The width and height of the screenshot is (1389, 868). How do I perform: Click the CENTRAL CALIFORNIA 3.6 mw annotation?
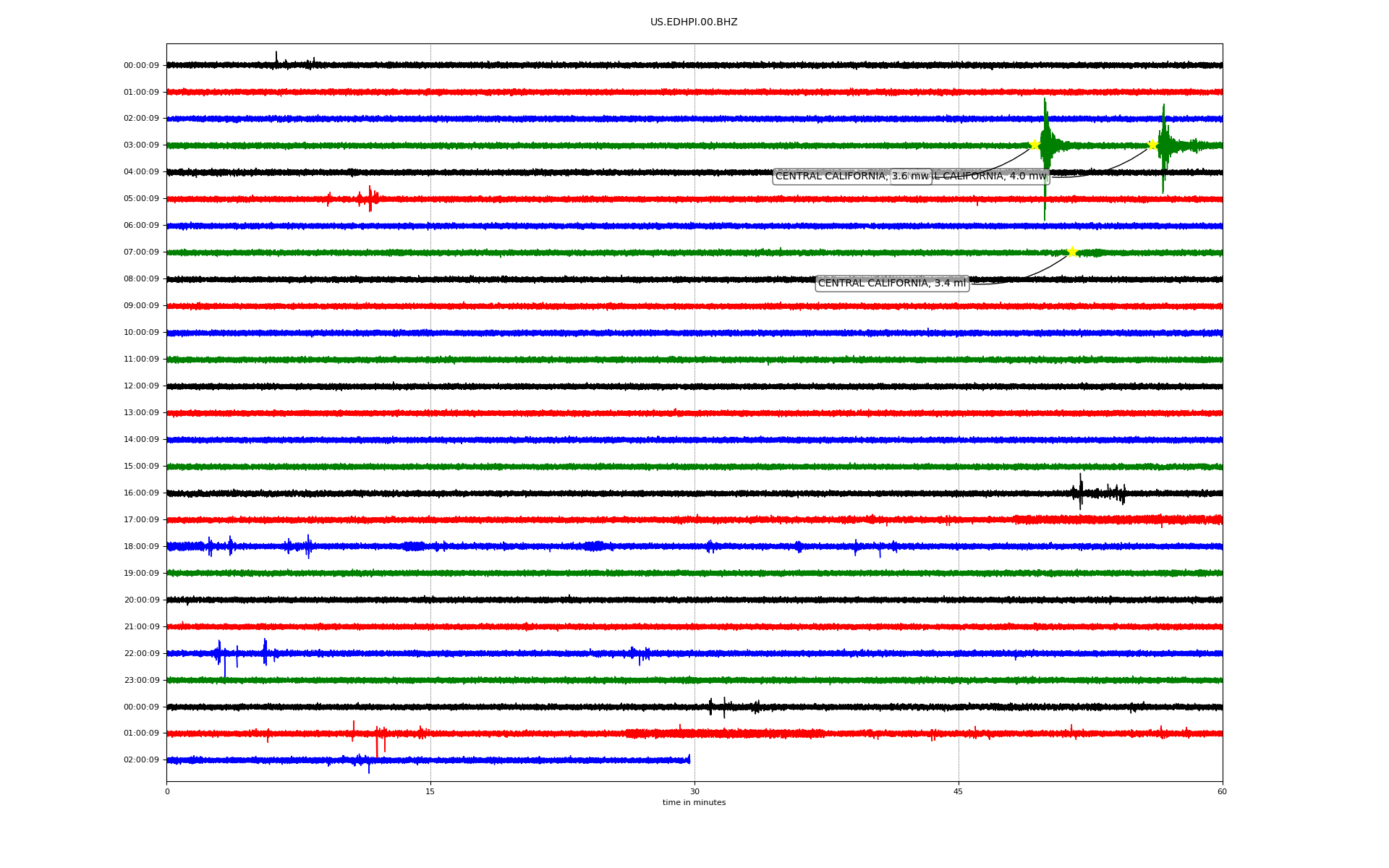coord(832,176)
